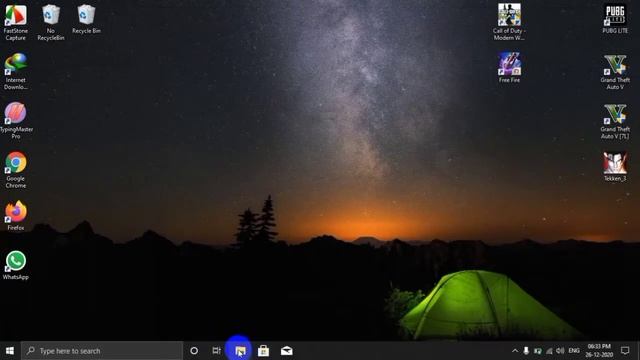
Task: Click the microphone tray icon
Action: tap(526, 351)
